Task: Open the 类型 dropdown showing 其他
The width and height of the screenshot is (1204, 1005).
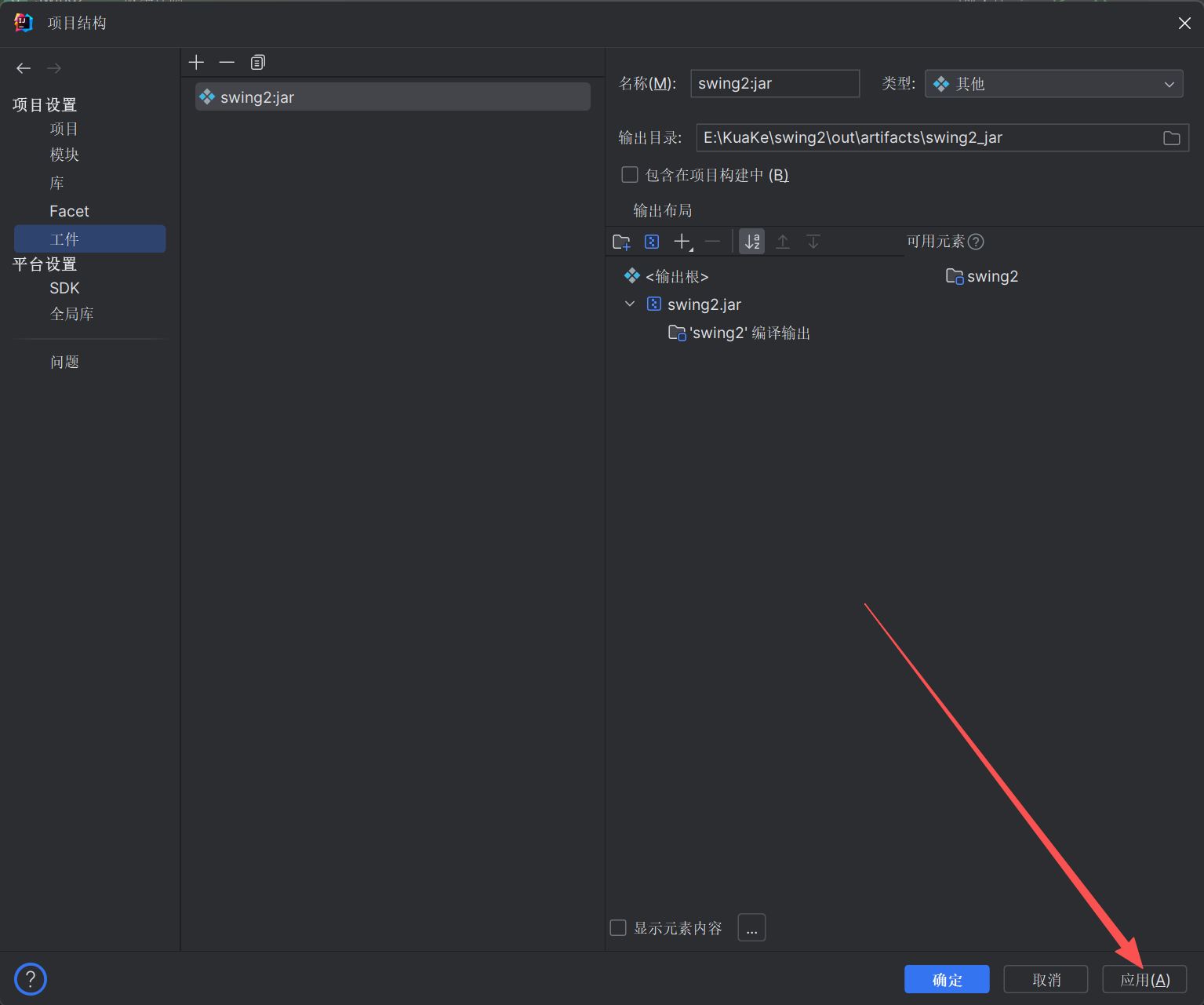Action: [x=1053, y=83]
